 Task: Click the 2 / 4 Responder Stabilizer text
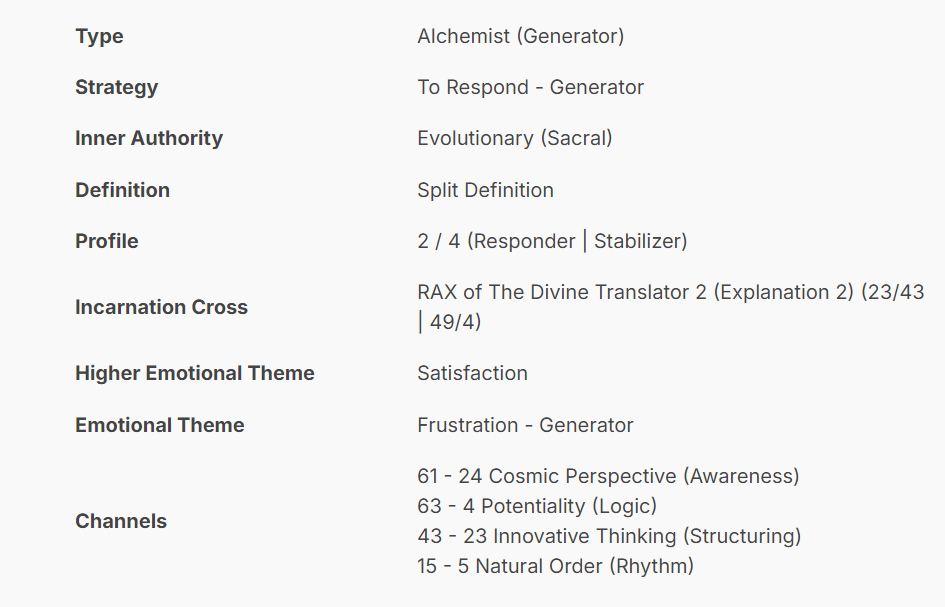click(x=552, y=241)
